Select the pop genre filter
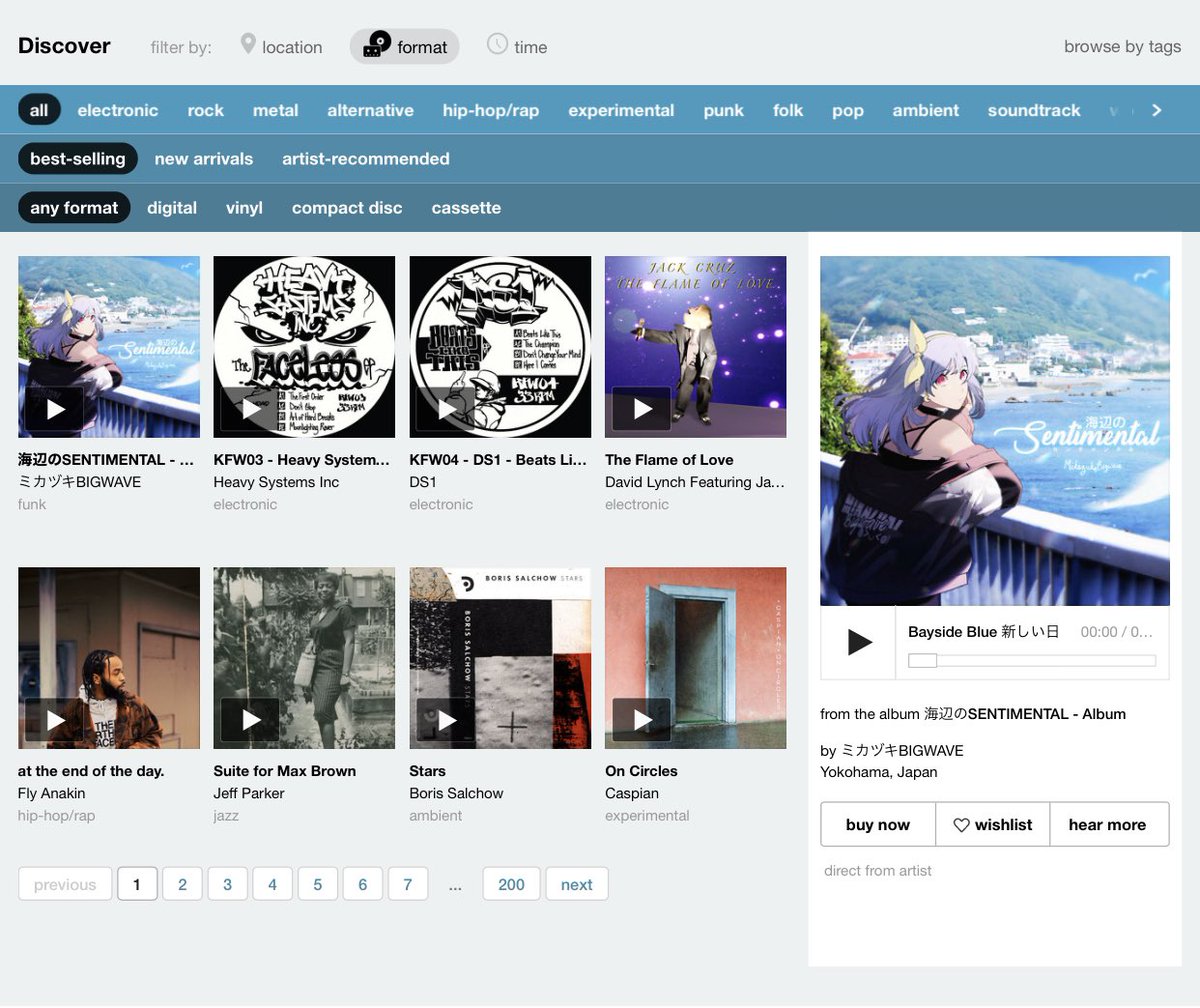The height and width of the screenshot is (1008, 1200). 848,110
